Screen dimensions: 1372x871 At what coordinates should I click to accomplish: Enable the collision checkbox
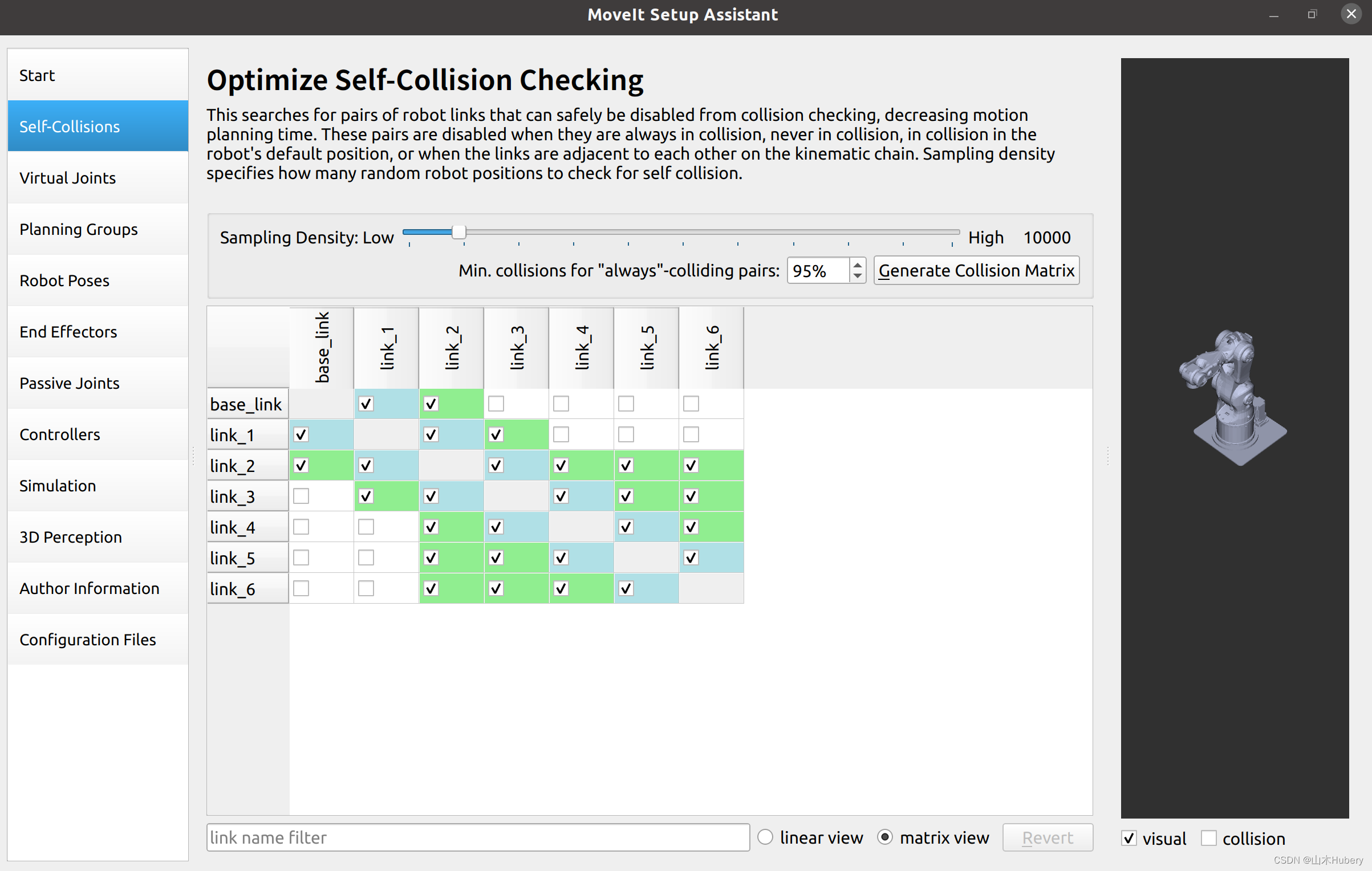tap(1208, 838)
